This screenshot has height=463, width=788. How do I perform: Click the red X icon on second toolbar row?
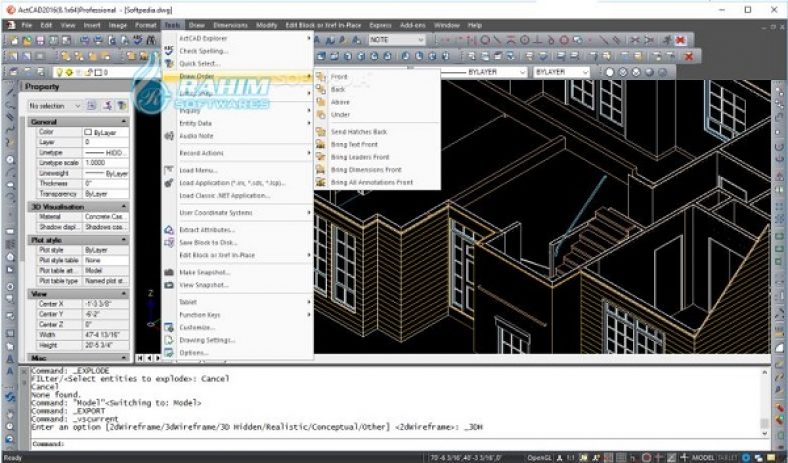689,56
